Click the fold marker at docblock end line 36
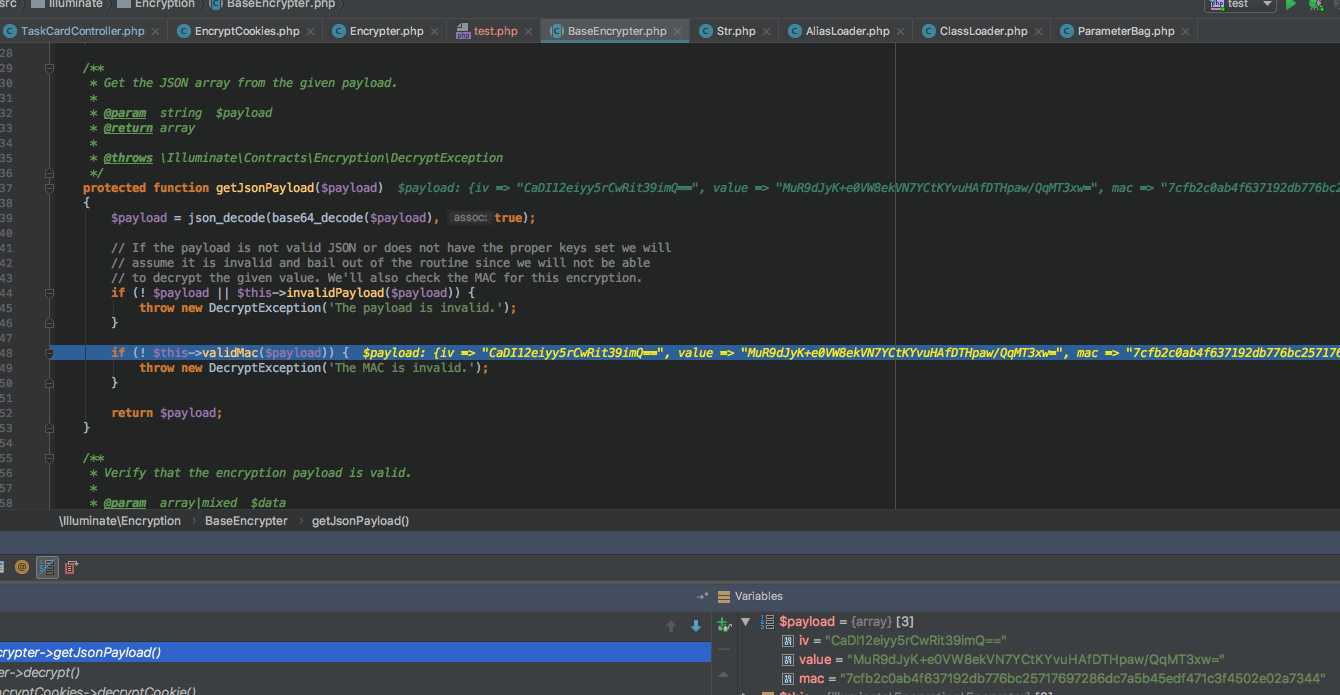 [48, 173]
